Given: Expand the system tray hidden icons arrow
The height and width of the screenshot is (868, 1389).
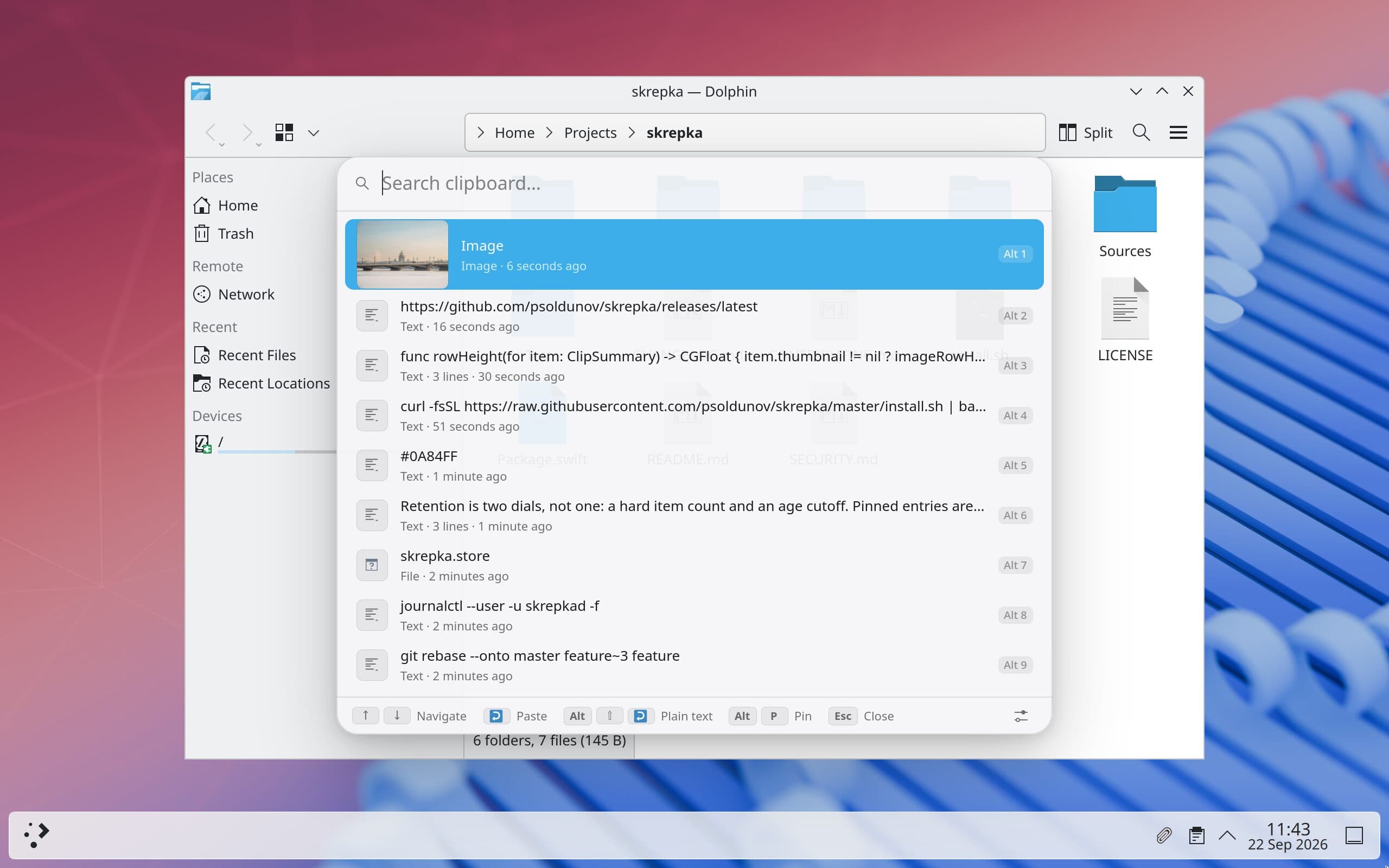Looking at the screenshot, I should (x=1227, y=835).
